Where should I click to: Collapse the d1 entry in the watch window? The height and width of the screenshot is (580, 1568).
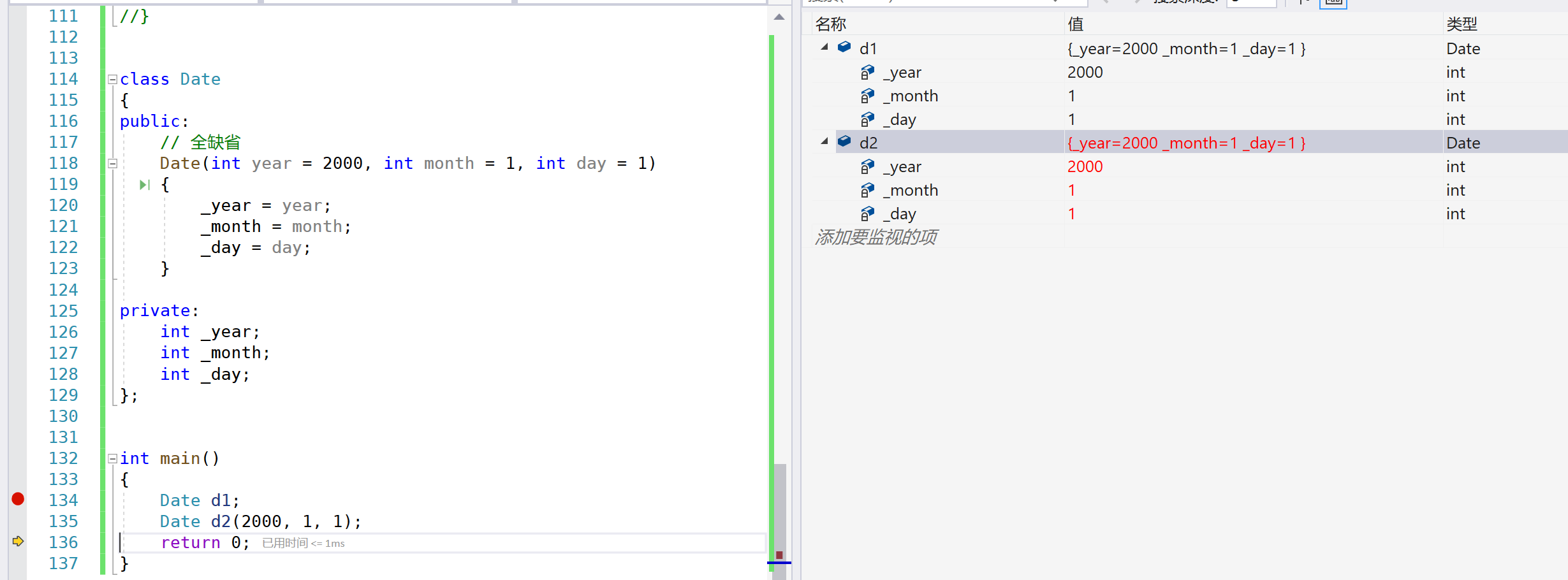pos(824,47)
